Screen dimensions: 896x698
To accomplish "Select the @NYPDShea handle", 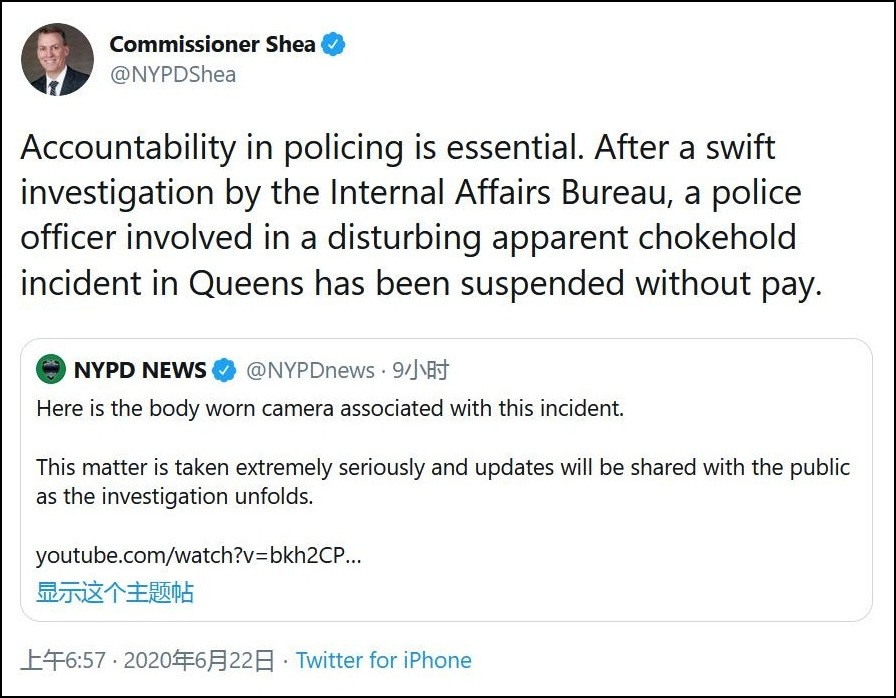I will tap(173, 75).
